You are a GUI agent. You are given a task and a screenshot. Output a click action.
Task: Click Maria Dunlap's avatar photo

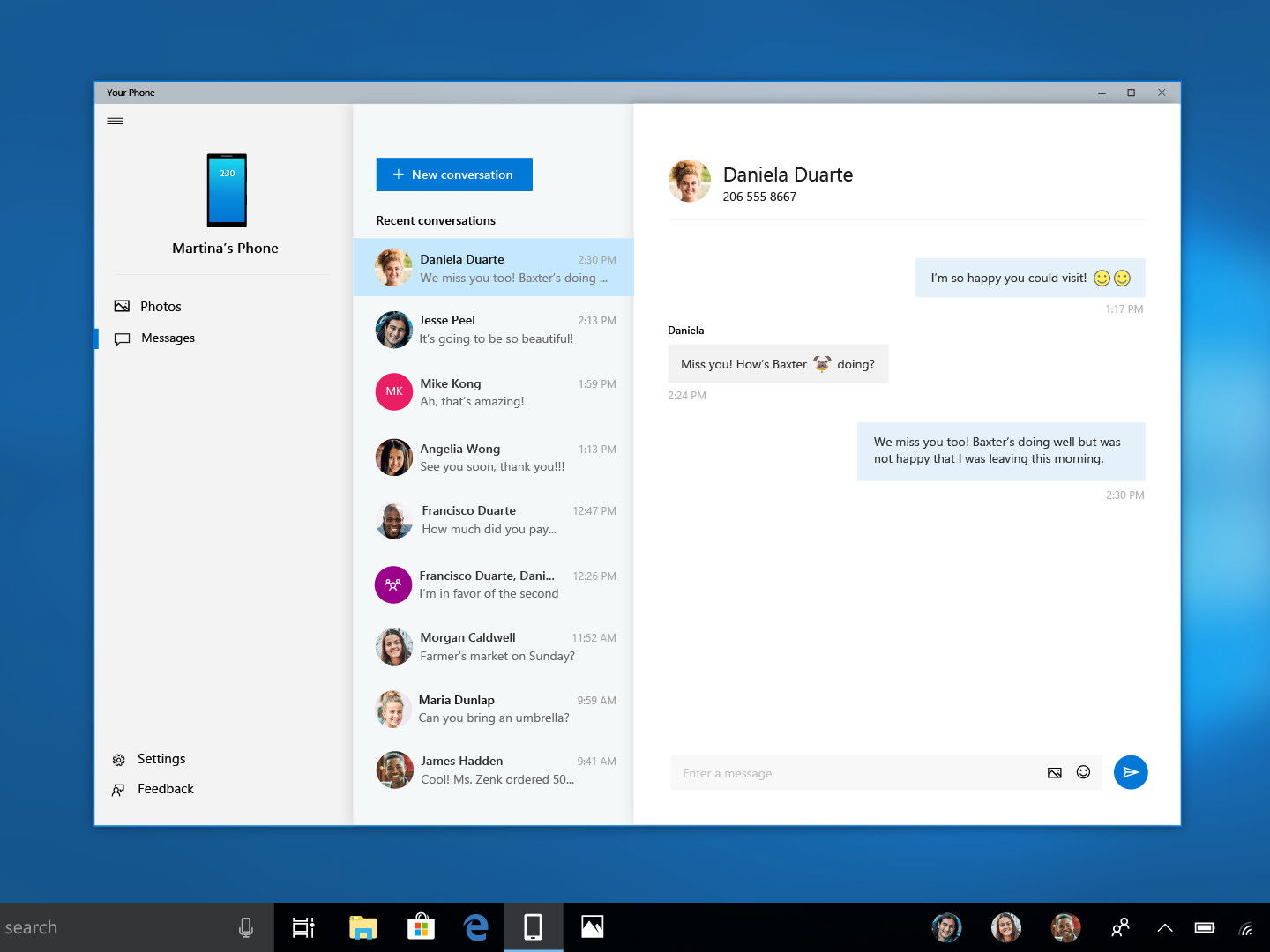393,709
